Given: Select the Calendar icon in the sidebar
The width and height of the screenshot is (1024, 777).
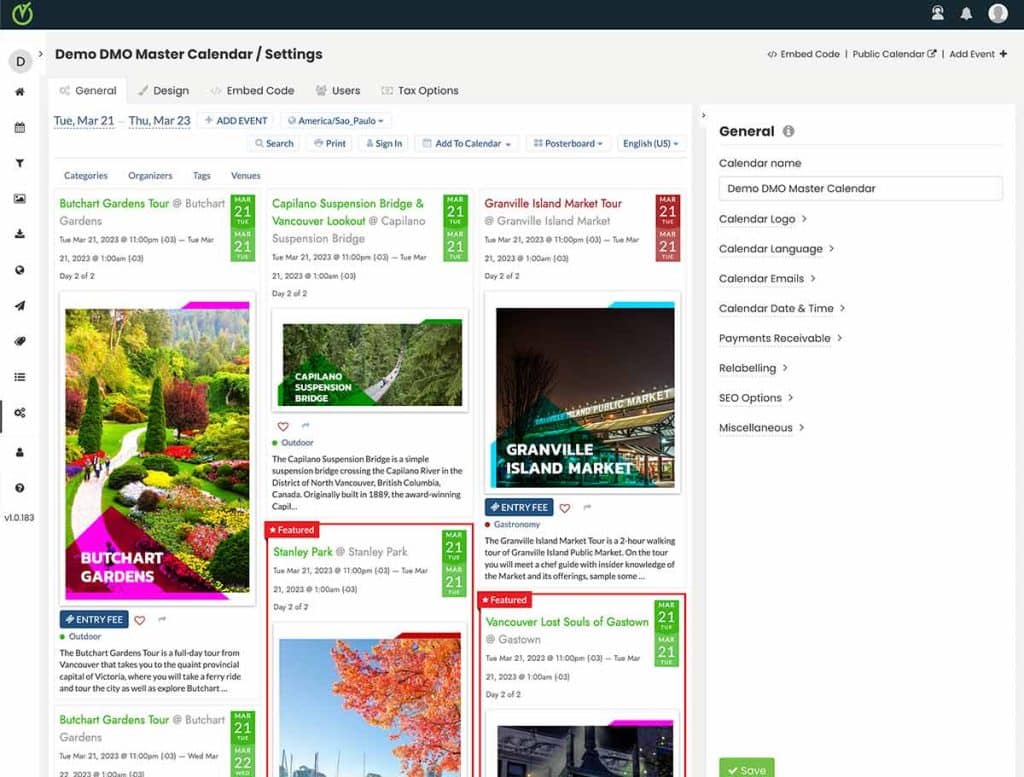Looking at the screenshot, I should 21,127.
